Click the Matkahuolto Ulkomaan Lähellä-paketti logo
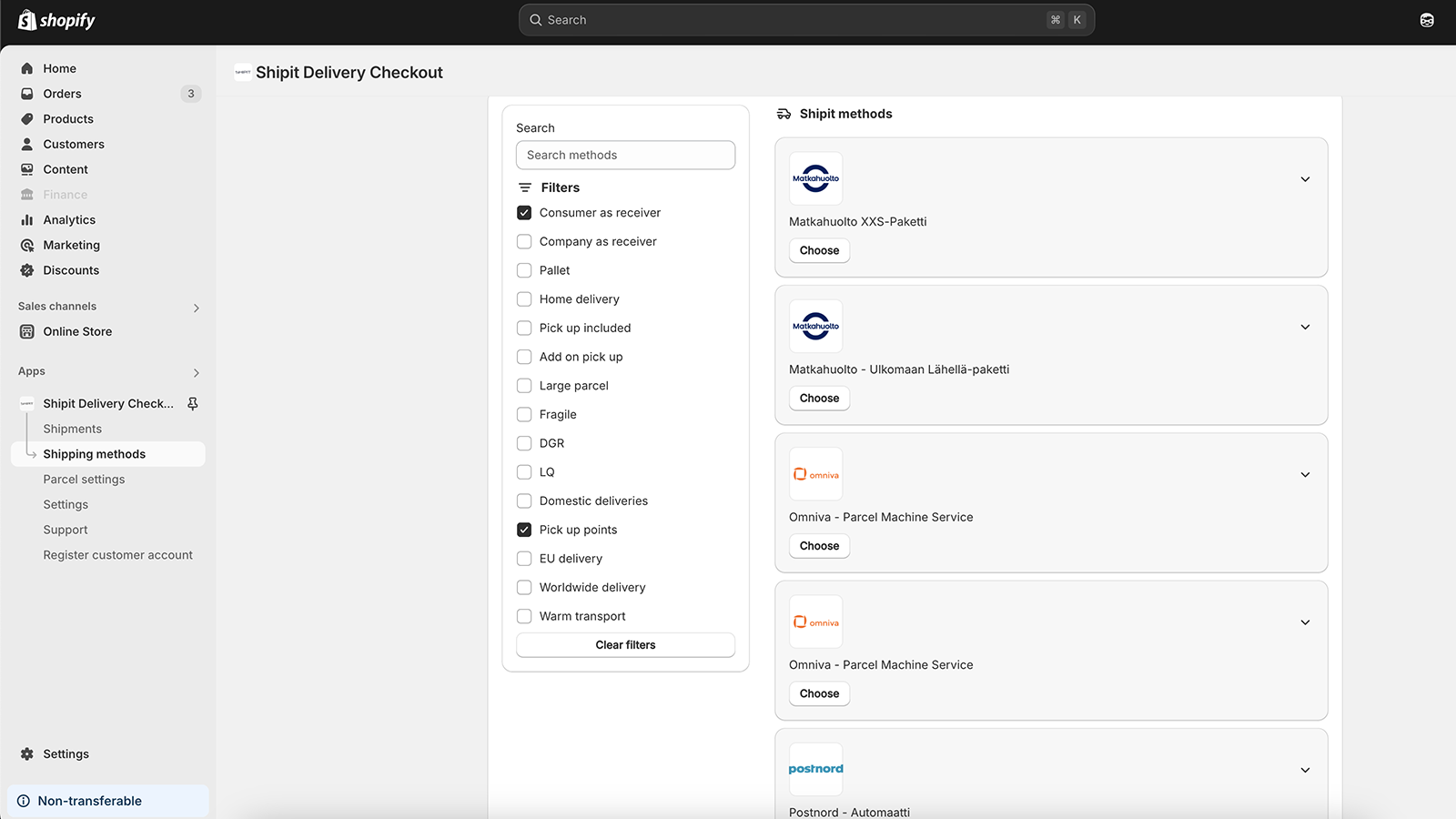The image size is (1456, 819). click(x=816, y=326)
